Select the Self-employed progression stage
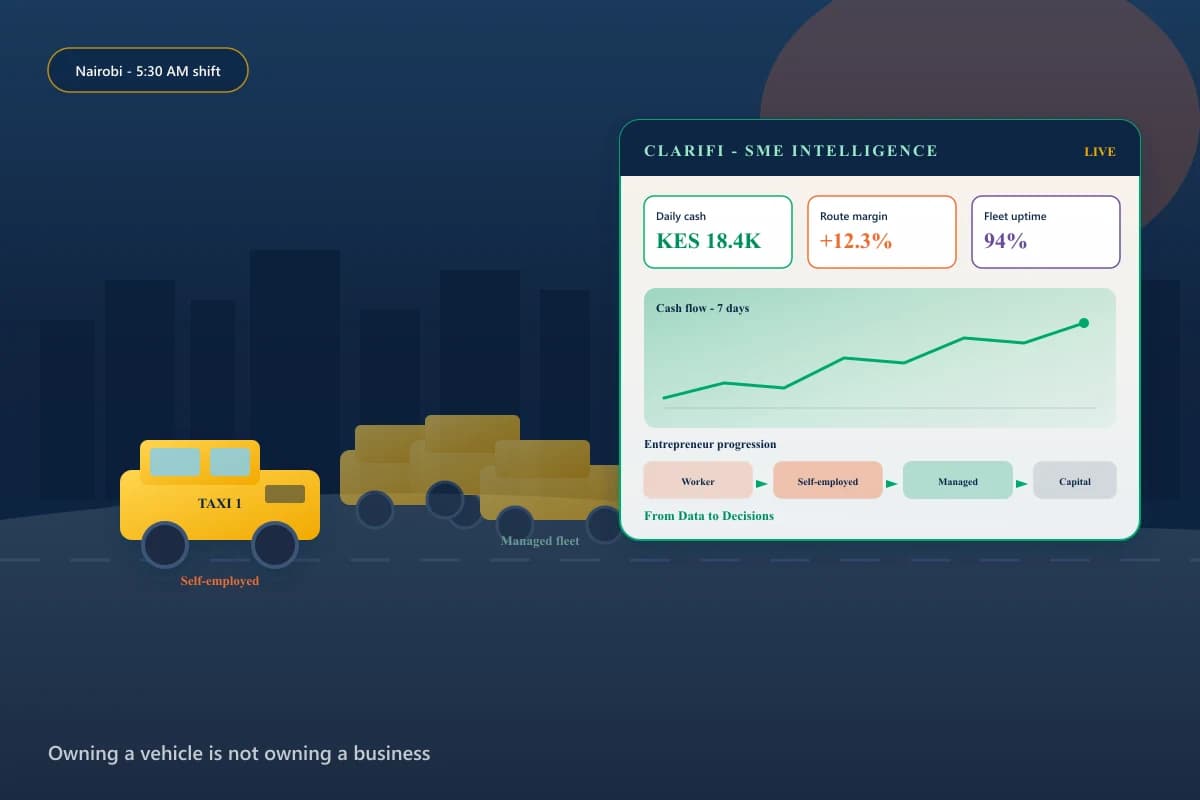Screen dimensions: 1200x800 coord(828,481)
